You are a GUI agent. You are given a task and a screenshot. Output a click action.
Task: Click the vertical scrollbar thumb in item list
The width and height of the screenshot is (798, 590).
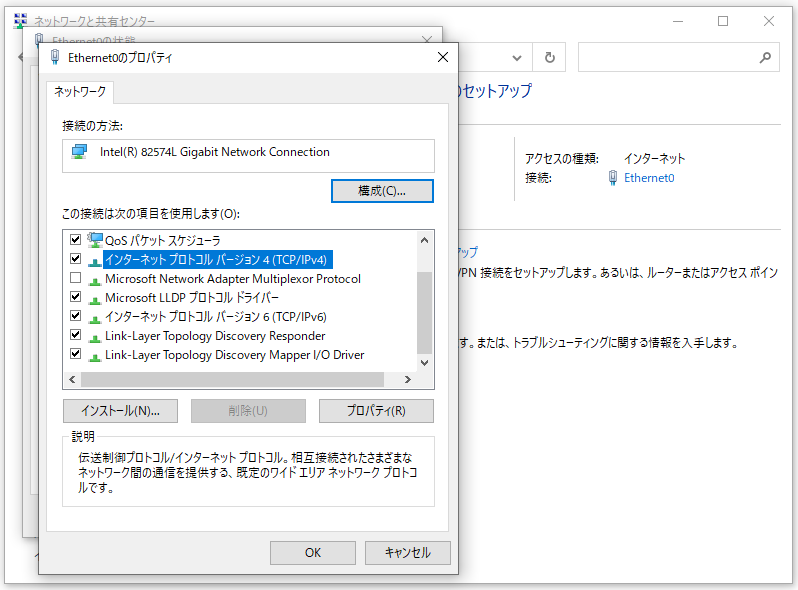click(424, 313)
